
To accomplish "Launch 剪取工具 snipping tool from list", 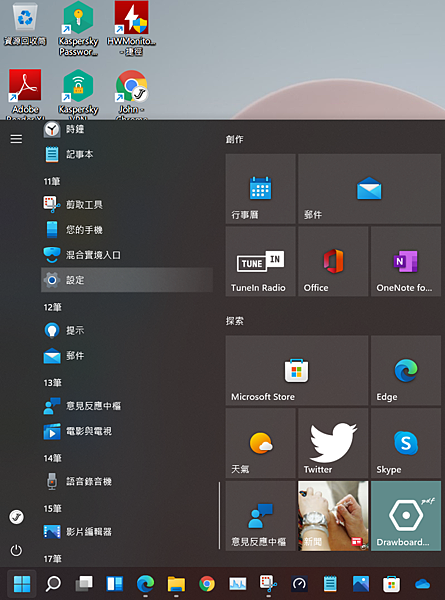I will pos(127,205).
